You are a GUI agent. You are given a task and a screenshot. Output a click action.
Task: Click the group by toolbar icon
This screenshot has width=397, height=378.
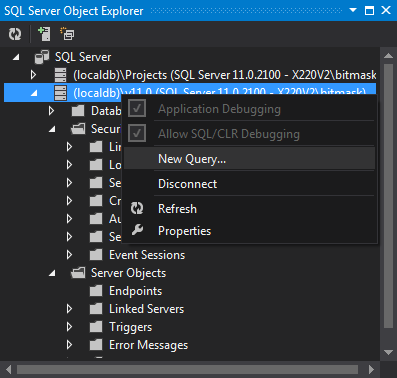[67, 34]
